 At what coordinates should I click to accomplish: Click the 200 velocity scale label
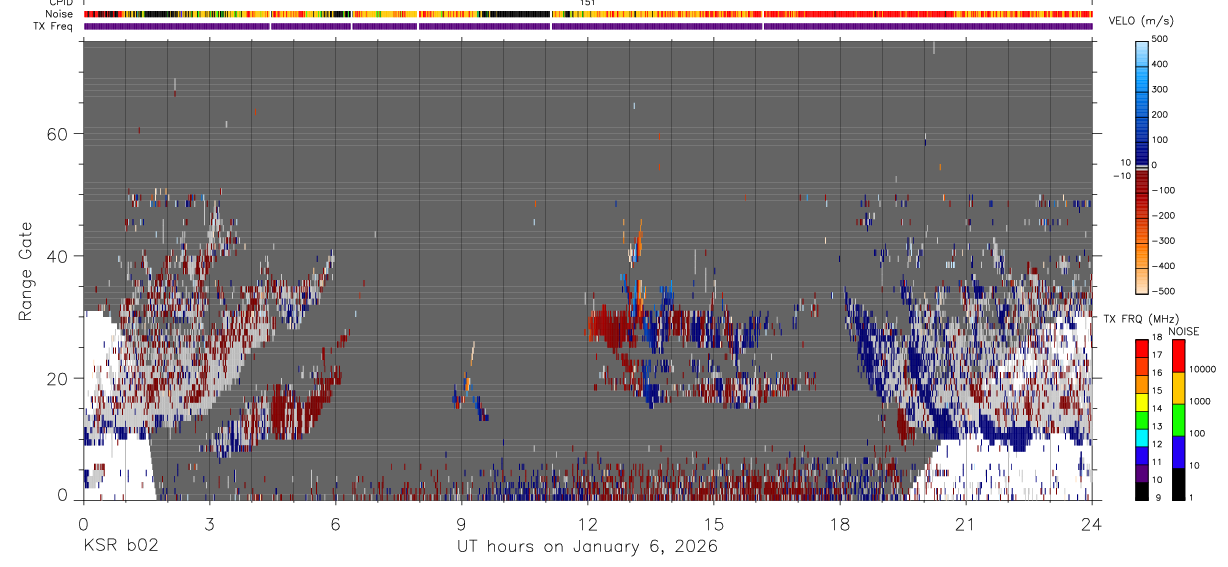pyautogui.click(x=1161, y=114)
